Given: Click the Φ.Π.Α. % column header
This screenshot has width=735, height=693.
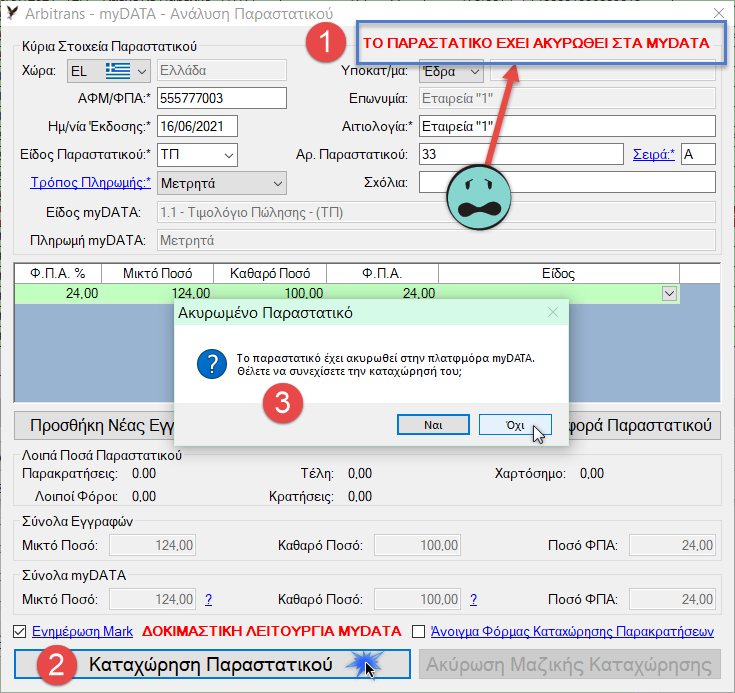Looking at the screenshot, I should (58, 273).
